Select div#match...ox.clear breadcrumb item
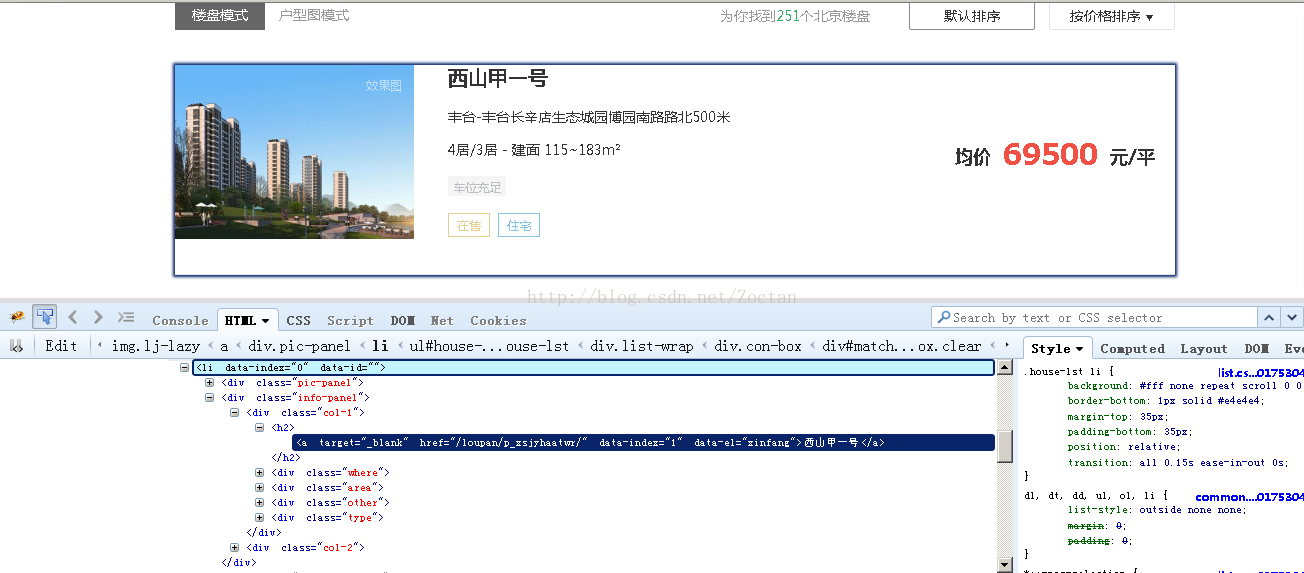This screenshot has width=1304, height=573. (902, 346)
